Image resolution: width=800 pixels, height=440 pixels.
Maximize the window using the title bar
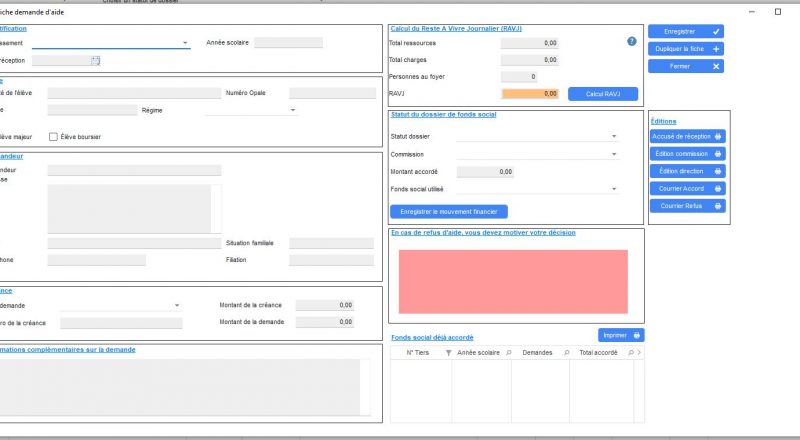tap(778, 11)
